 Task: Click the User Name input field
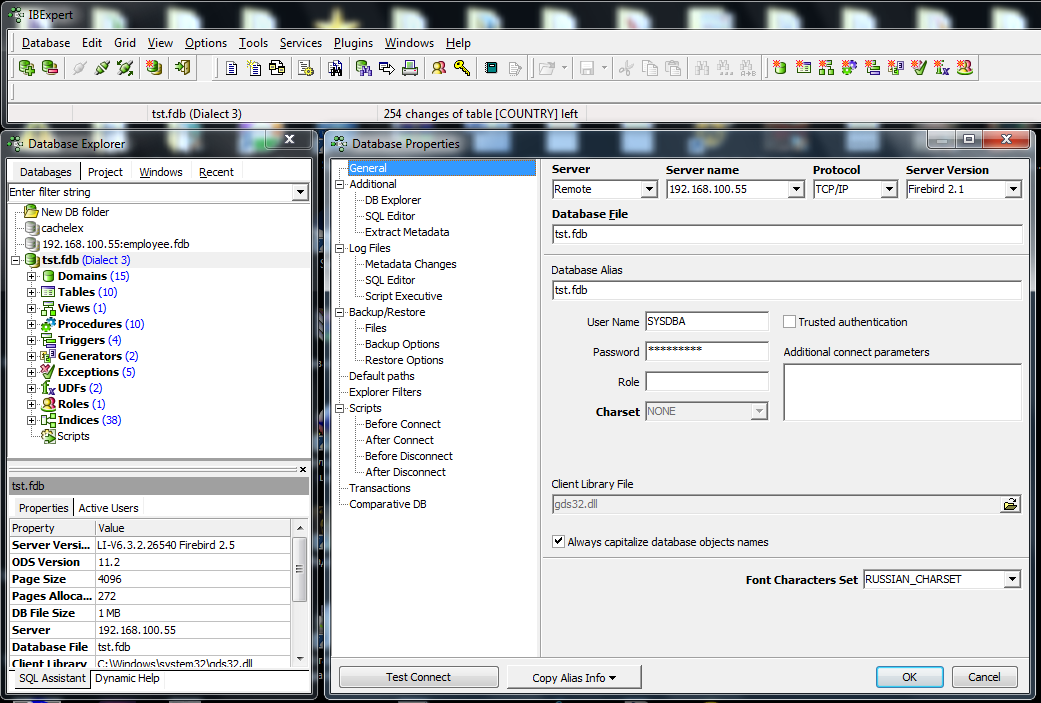[706, 322]
